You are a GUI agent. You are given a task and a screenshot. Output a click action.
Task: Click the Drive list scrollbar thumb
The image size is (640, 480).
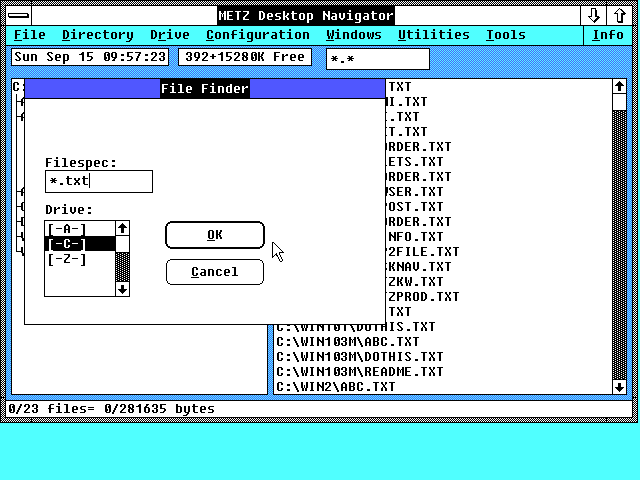click(122, 244)
